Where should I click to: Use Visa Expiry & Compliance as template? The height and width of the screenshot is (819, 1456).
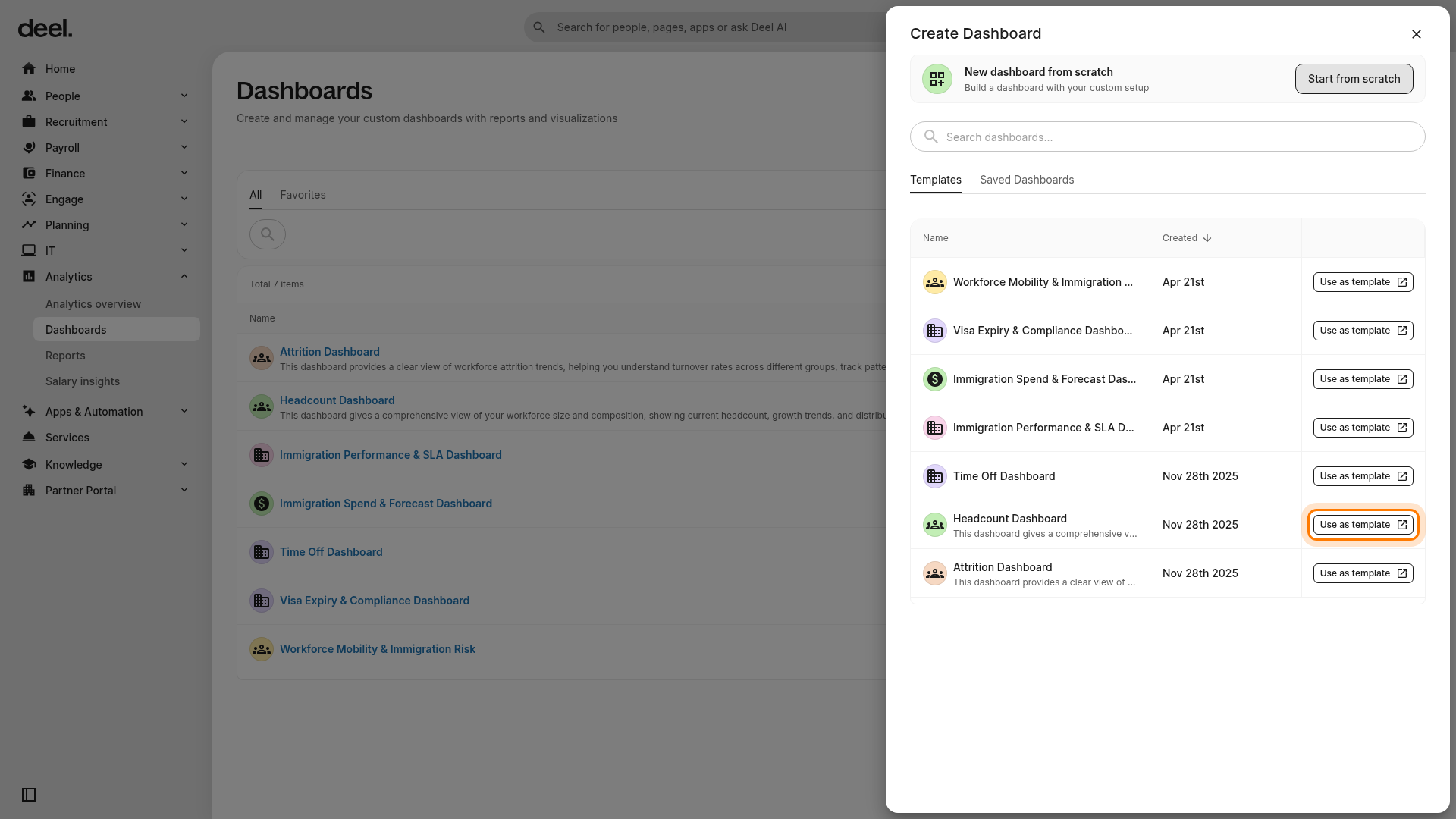(1363, 331)
